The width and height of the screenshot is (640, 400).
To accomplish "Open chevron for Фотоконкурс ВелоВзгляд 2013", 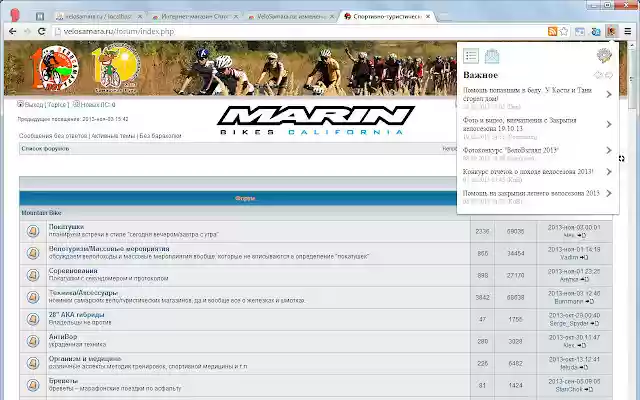I will [x=609, y=150].
